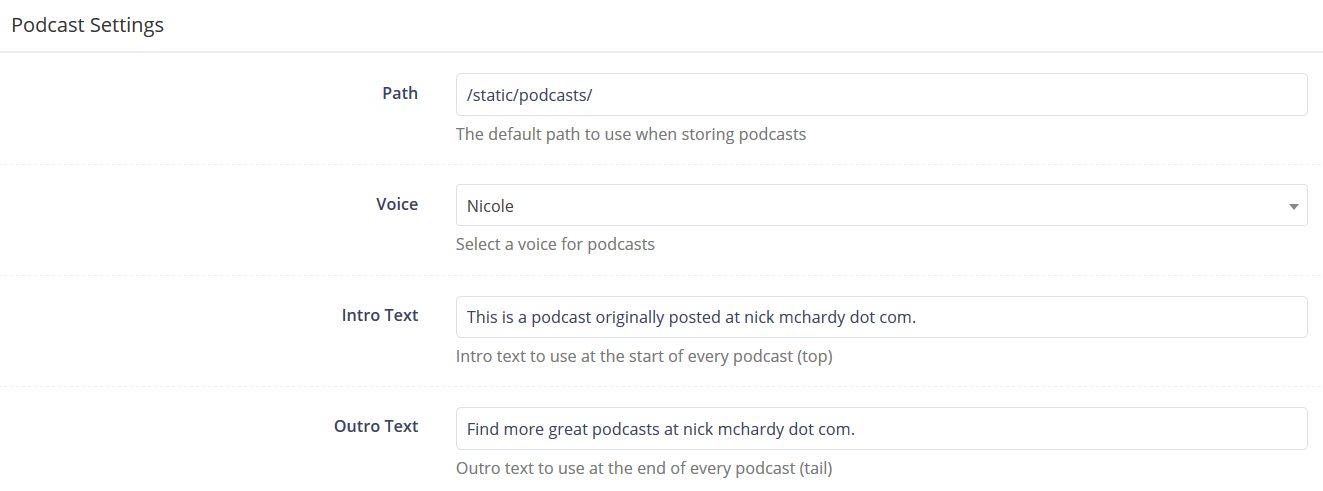
Task: Click the Outro Text field label
Action: coord(376,426)
